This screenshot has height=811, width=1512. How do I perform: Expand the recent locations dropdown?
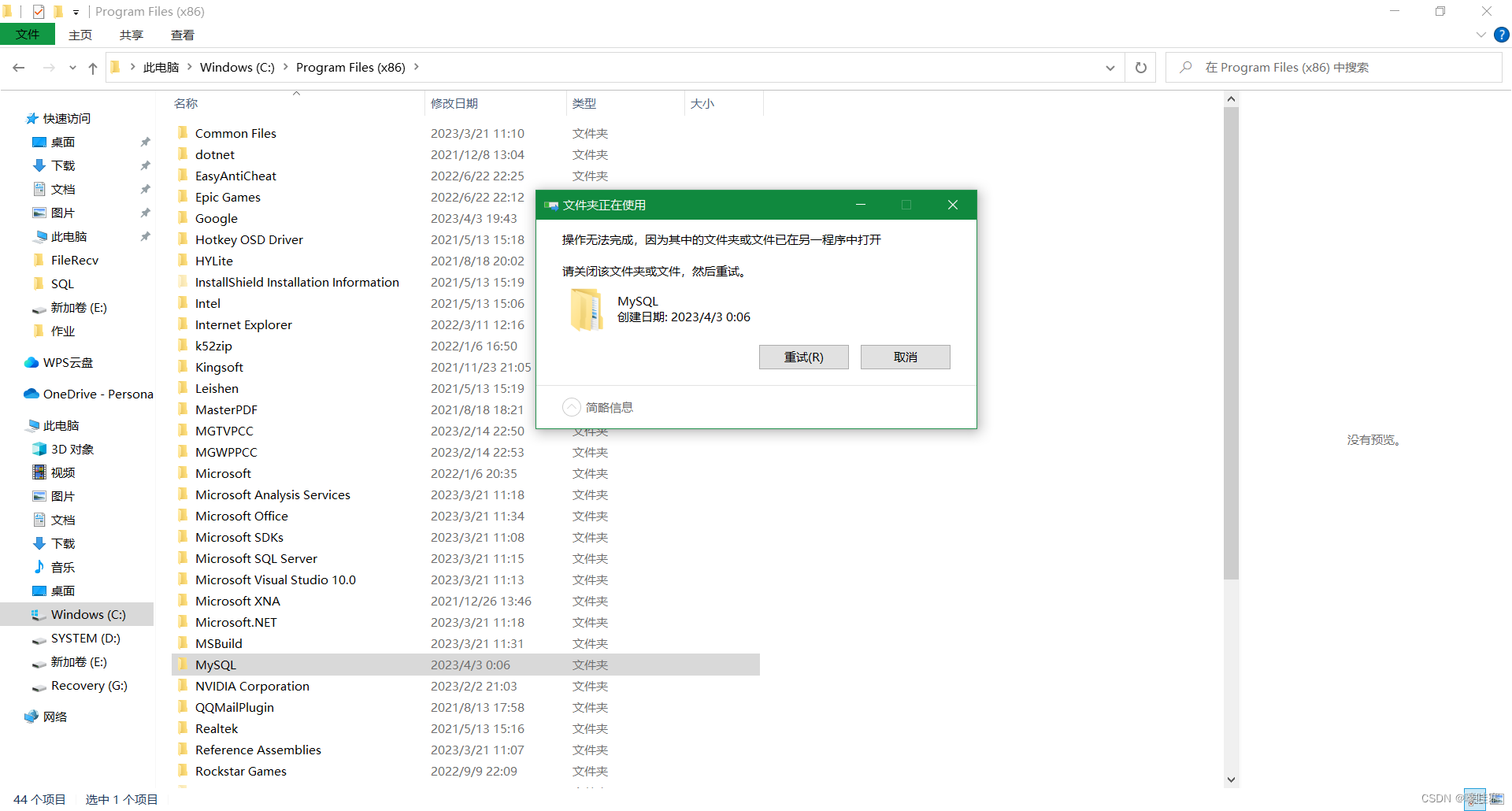tap(72, 68)
